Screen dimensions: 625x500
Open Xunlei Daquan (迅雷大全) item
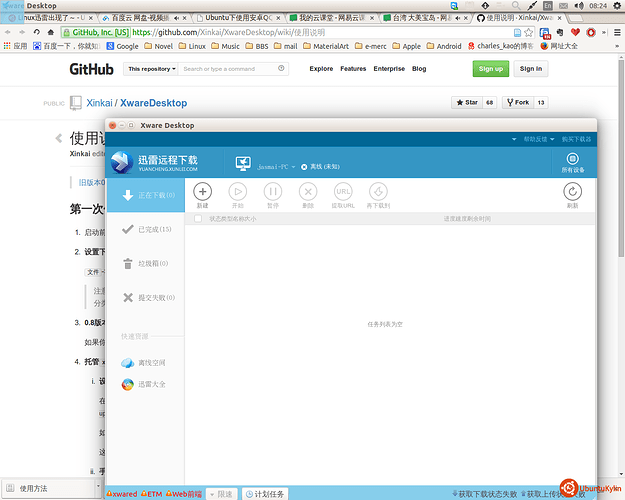[143, 384]
